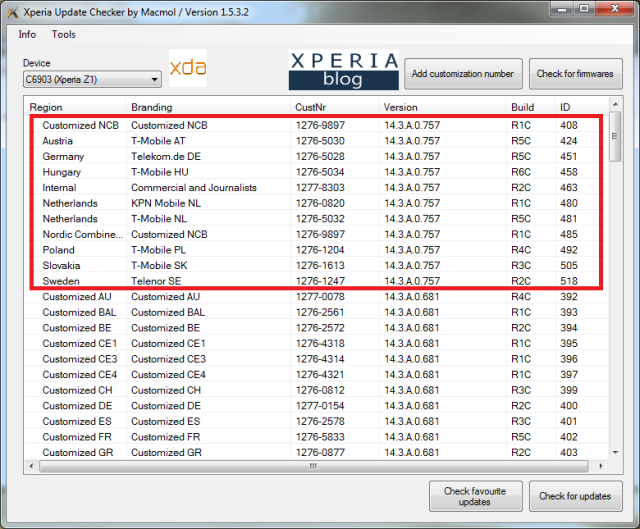
Task: Select KPN Mobile NL branding
Action: [x=166, y=203]
